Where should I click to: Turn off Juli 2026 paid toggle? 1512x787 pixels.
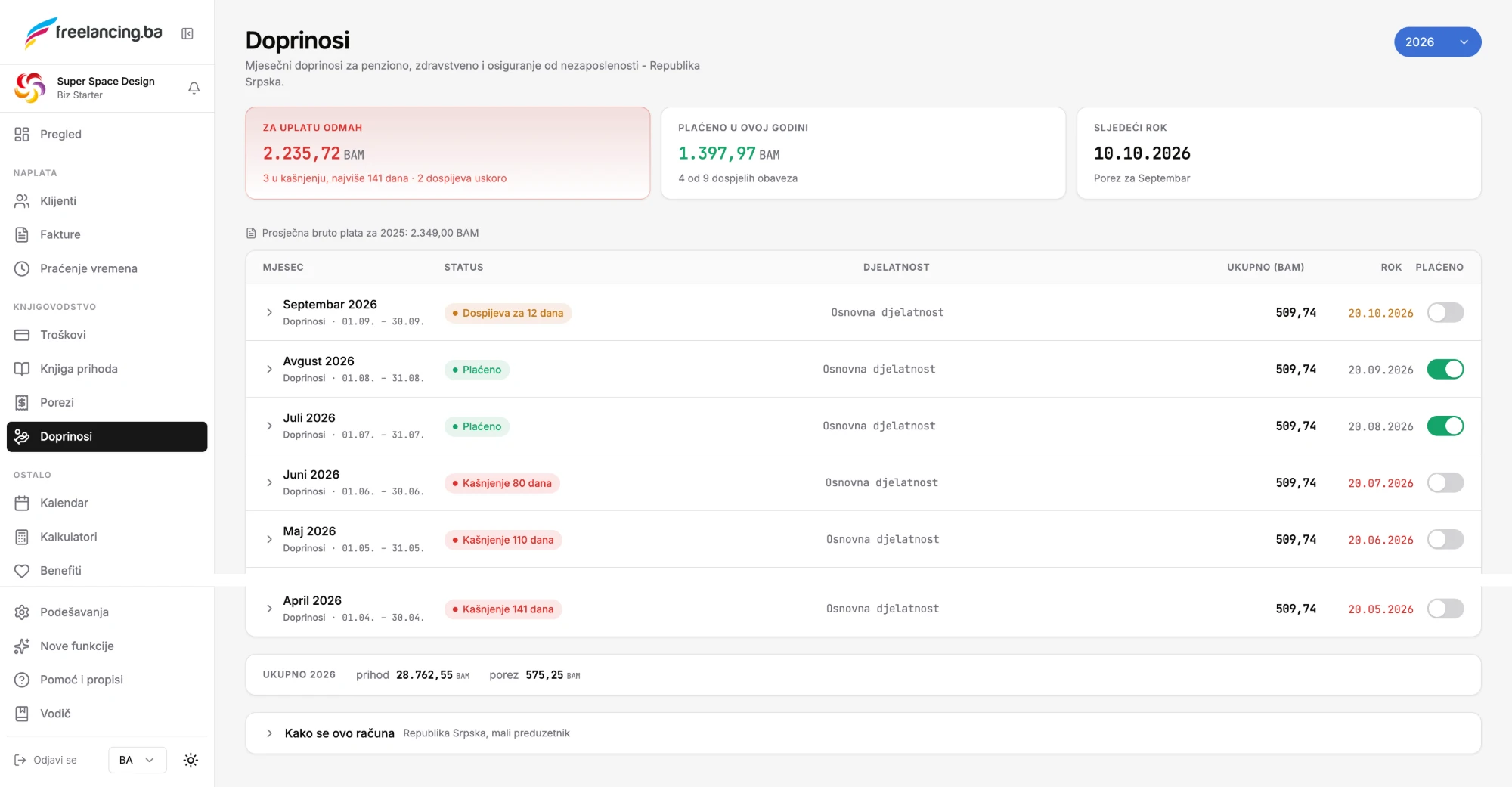click(1445, 426)
